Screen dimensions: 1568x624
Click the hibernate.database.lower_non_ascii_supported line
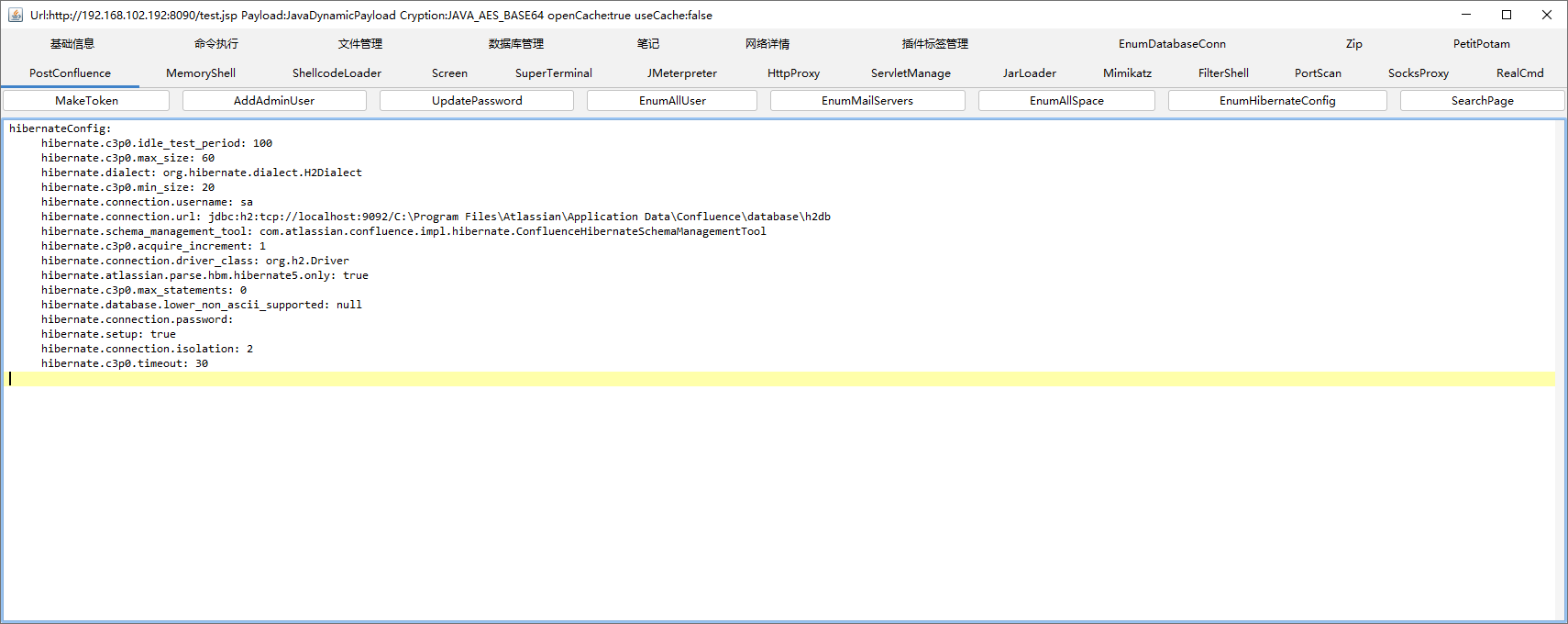pos(202,305)
